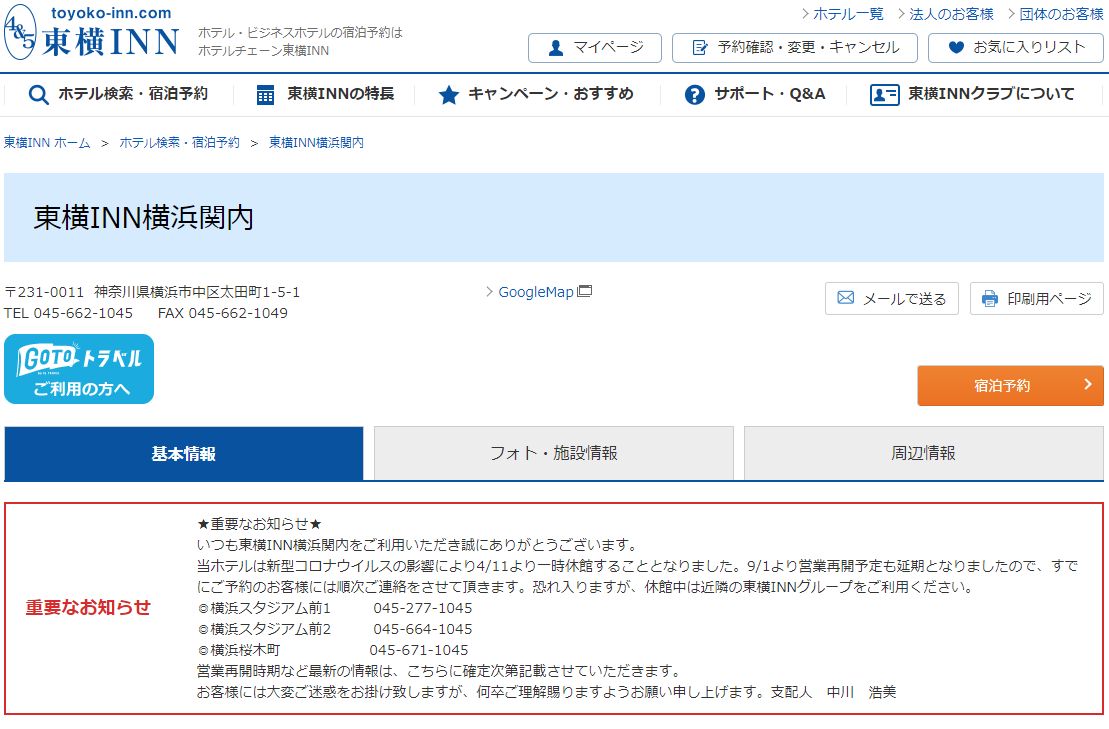Open the 団体のお客様 link
The image size is (1109, 729).
point(1061,14)
